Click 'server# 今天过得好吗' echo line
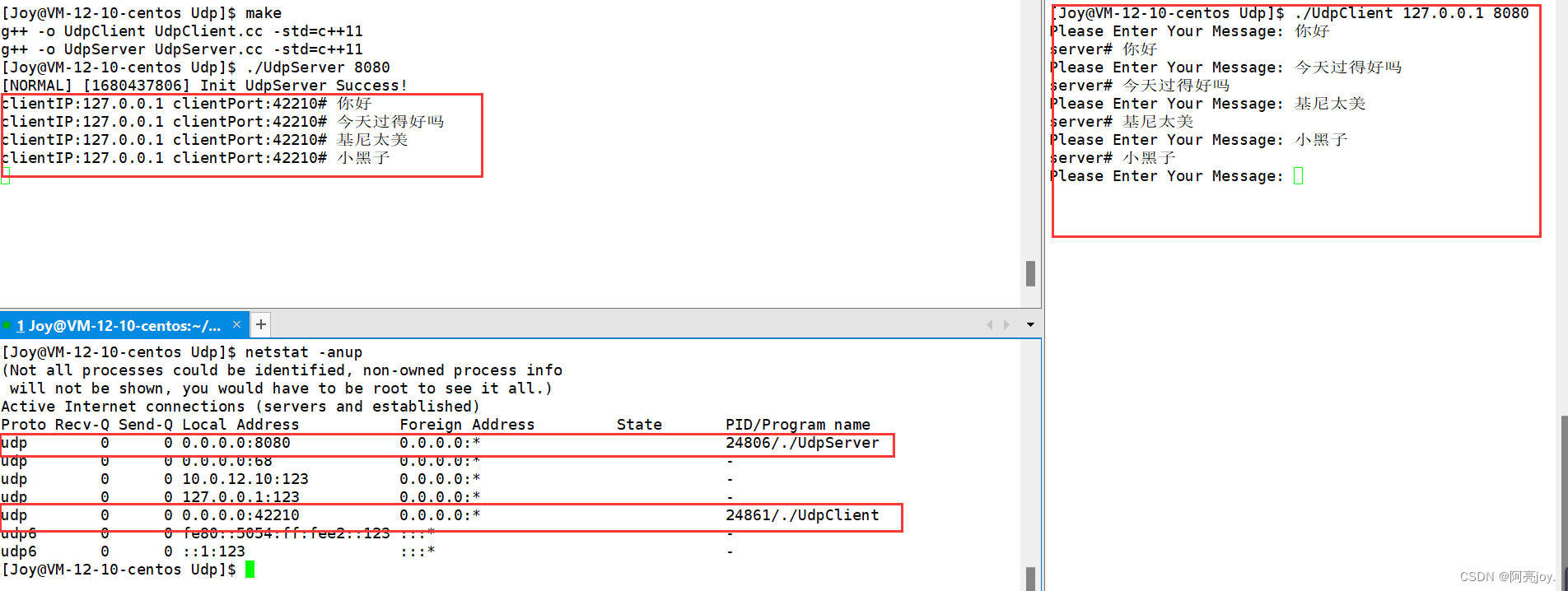 point(1141,86)
